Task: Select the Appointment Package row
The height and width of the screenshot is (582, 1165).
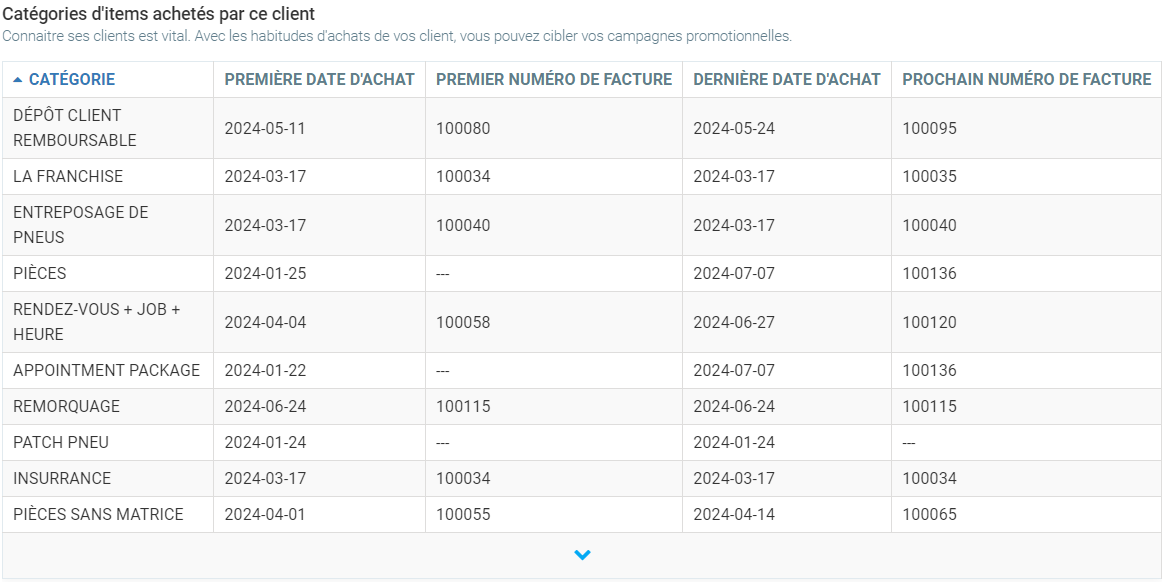Action: pos(106,371)
